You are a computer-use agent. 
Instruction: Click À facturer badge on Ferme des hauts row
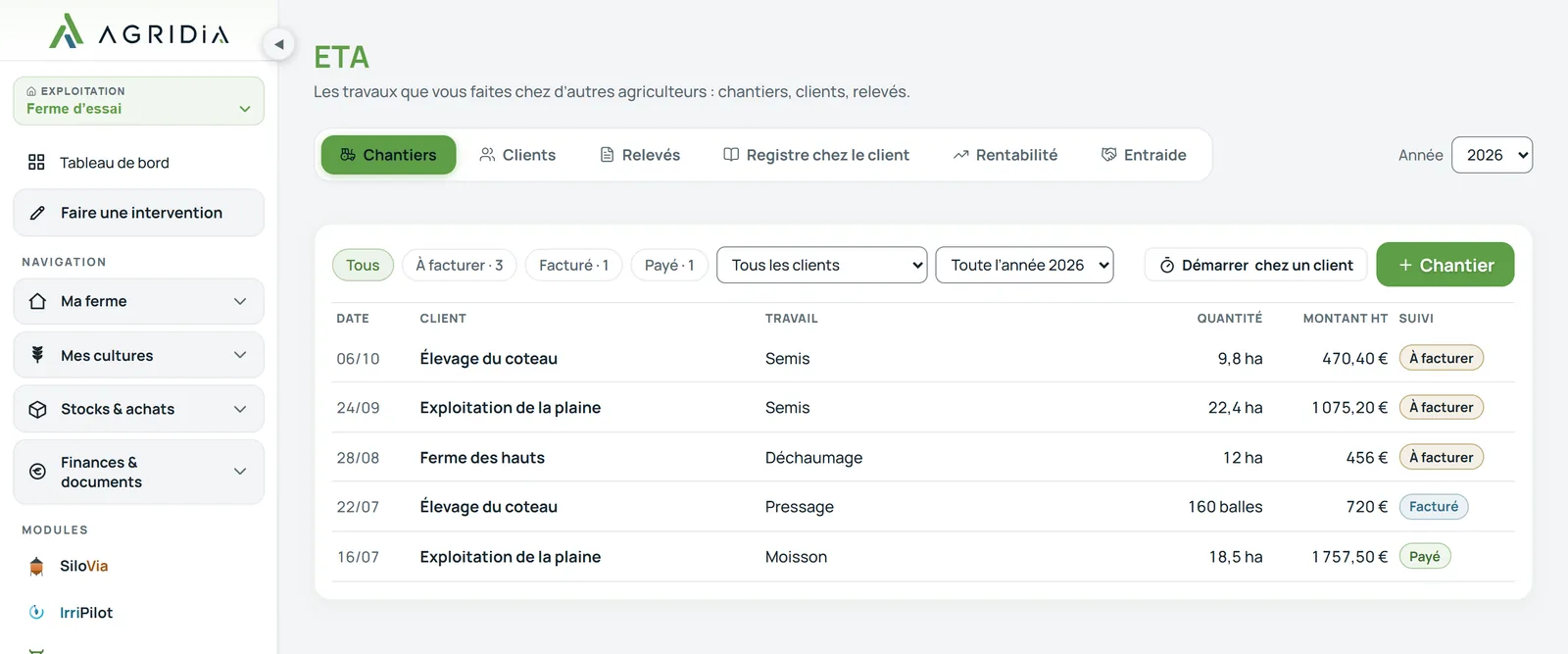(x=1441, y=457)
